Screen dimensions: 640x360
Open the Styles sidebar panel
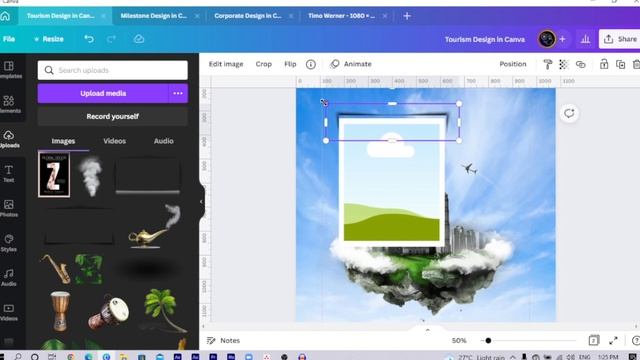point(9,243)
